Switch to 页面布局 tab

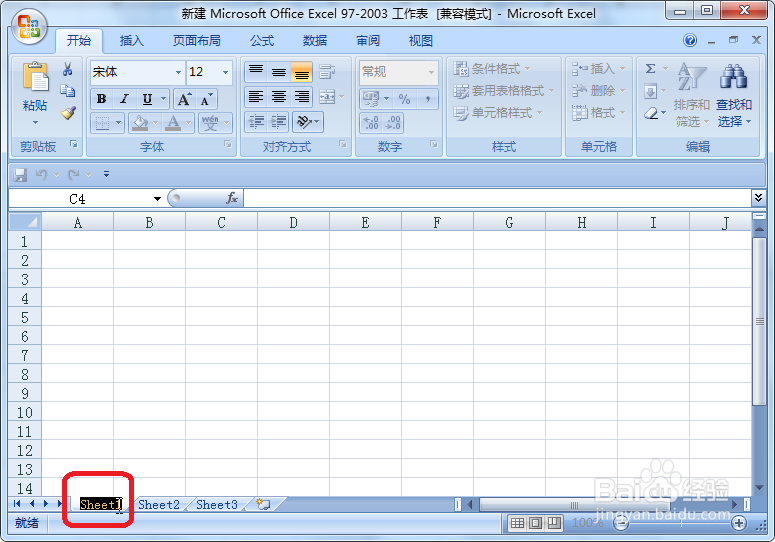point(197,41)
